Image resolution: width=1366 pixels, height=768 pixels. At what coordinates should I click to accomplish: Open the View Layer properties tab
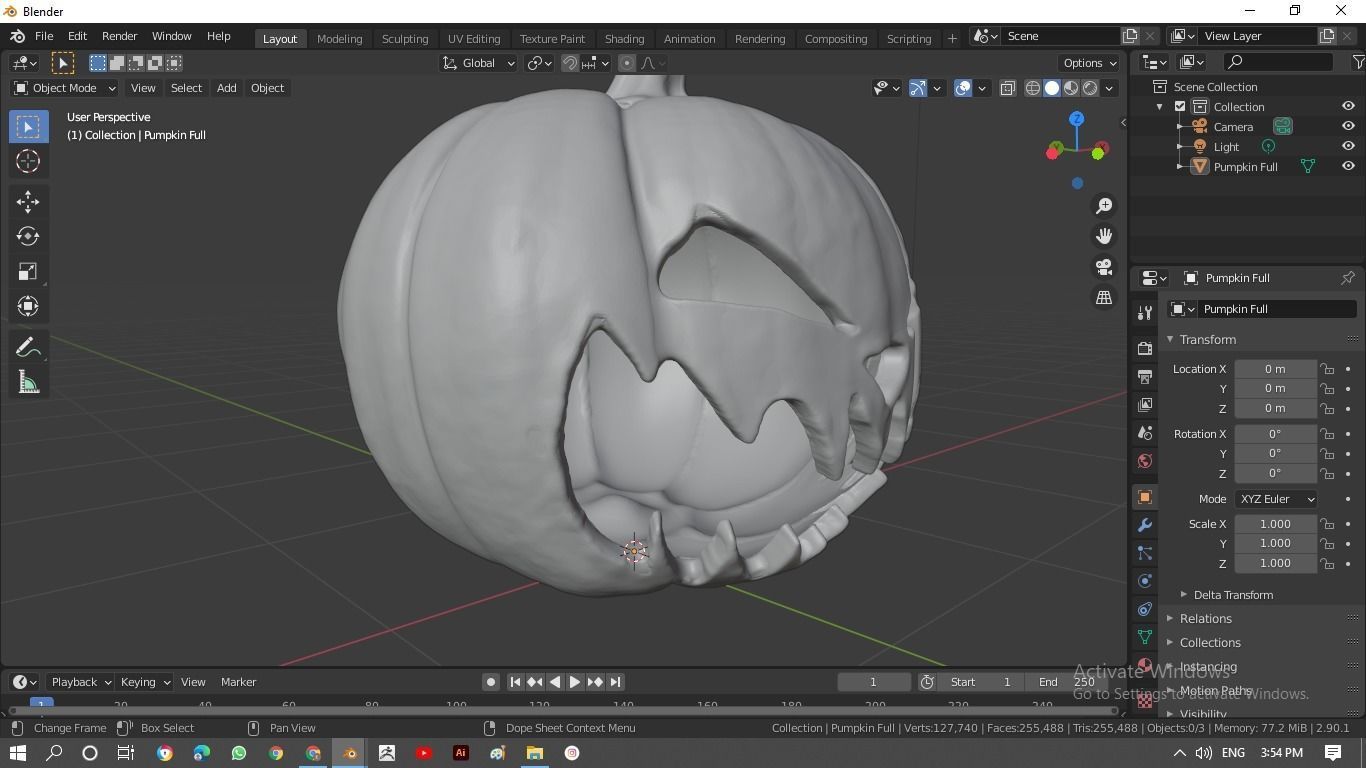[x=1145, y=405]
